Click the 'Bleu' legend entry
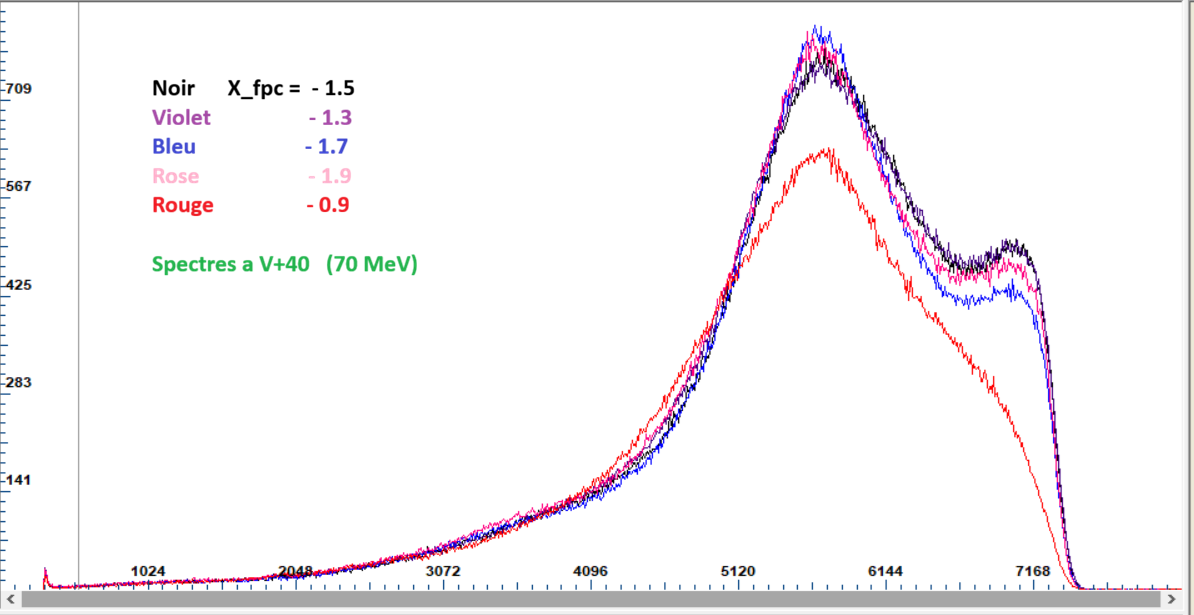Viewport: 1194px width, 615px height. [x=174, y=147]
